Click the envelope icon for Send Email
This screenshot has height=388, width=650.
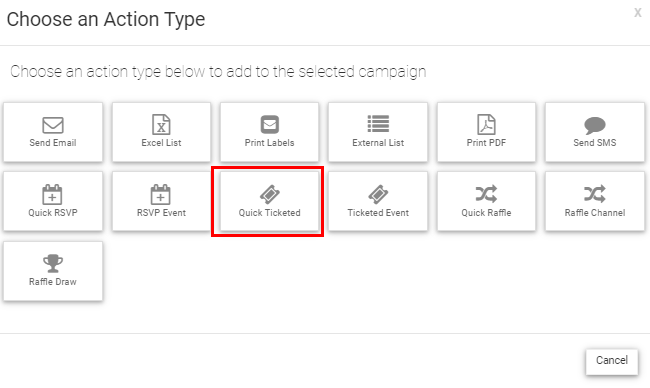pos(53,125)
